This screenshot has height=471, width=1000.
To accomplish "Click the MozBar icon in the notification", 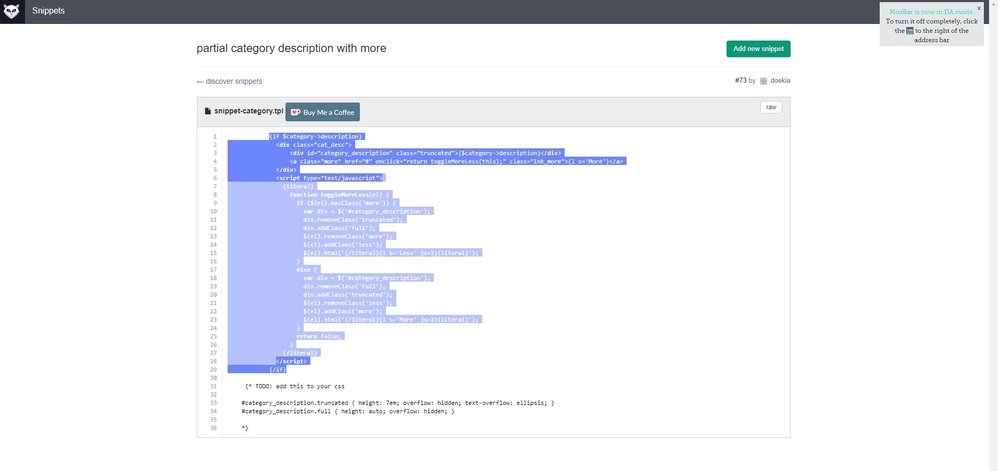I will click(x=910, y=31).
